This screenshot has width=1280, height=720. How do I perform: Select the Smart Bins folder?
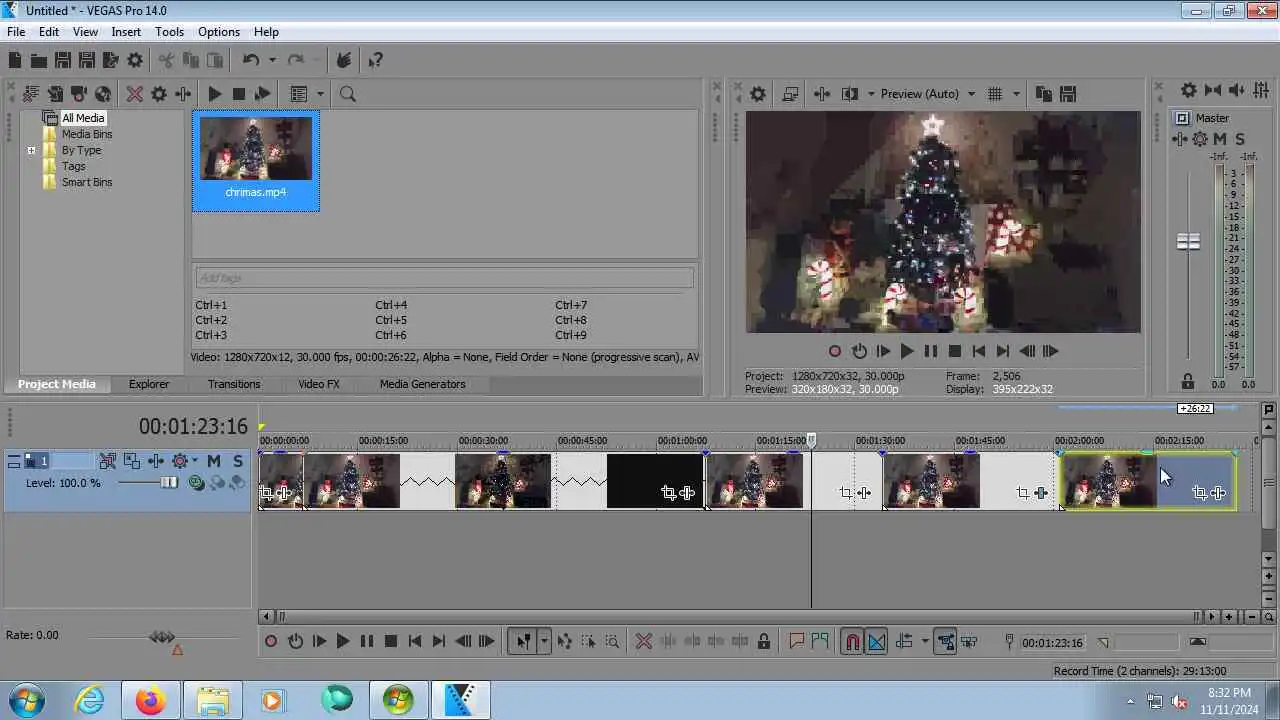87,182
